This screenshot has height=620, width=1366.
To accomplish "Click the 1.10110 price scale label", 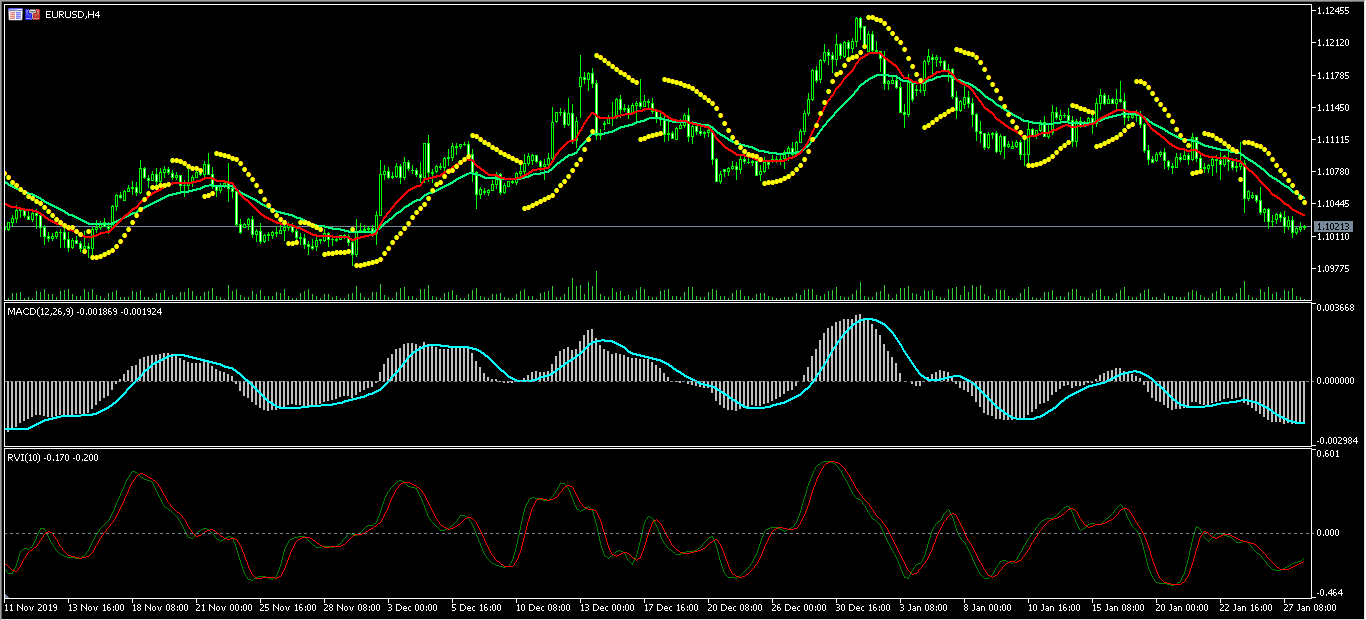I will [x=1334, y=237].
